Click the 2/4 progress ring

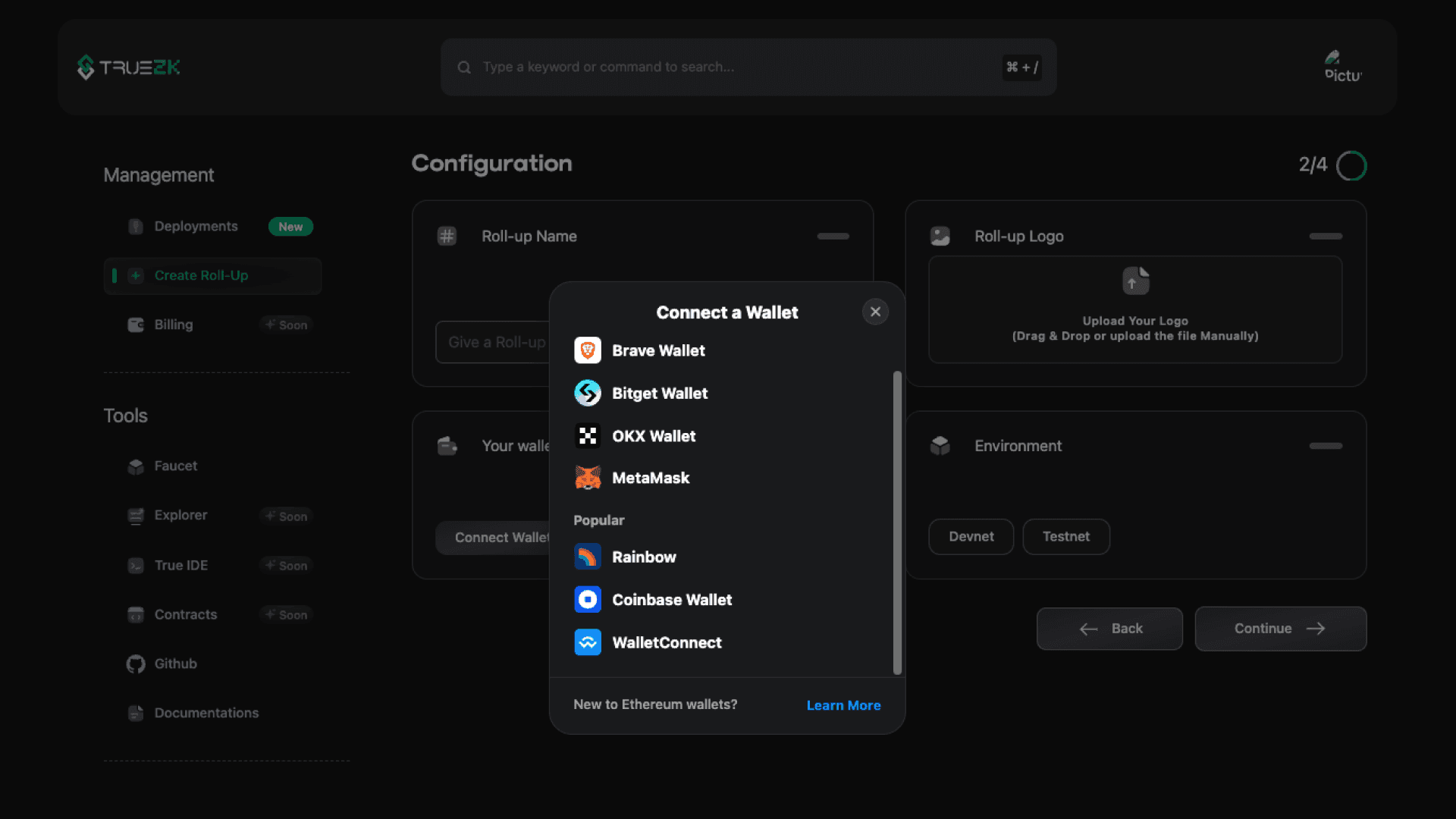point(1351,165)
